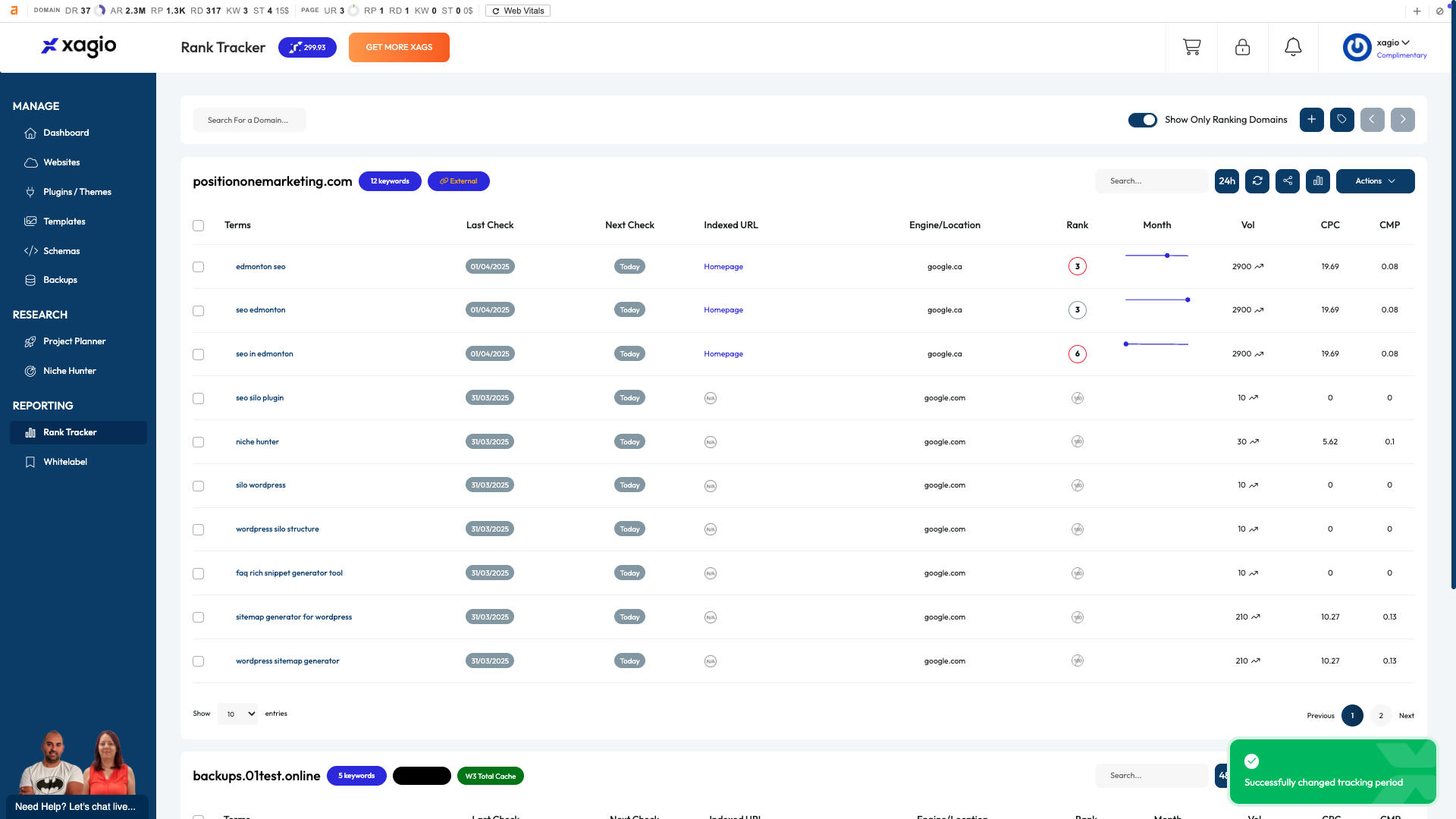Click the success checkmark icon in notification
This screenshot has width=1456, height=819.
1251,761
